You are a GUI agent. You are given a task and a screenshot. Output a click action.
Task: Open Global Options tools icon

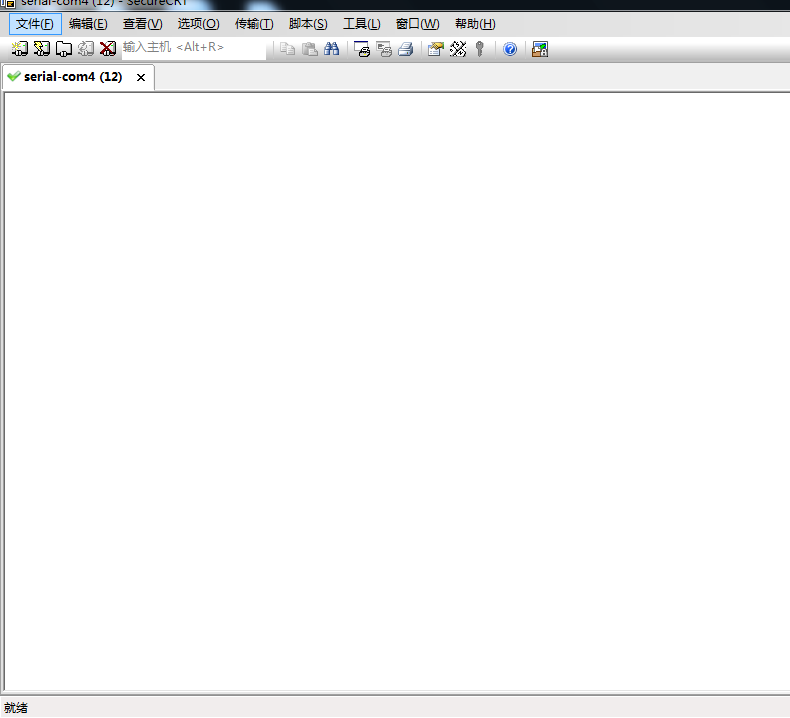(457, 49)
